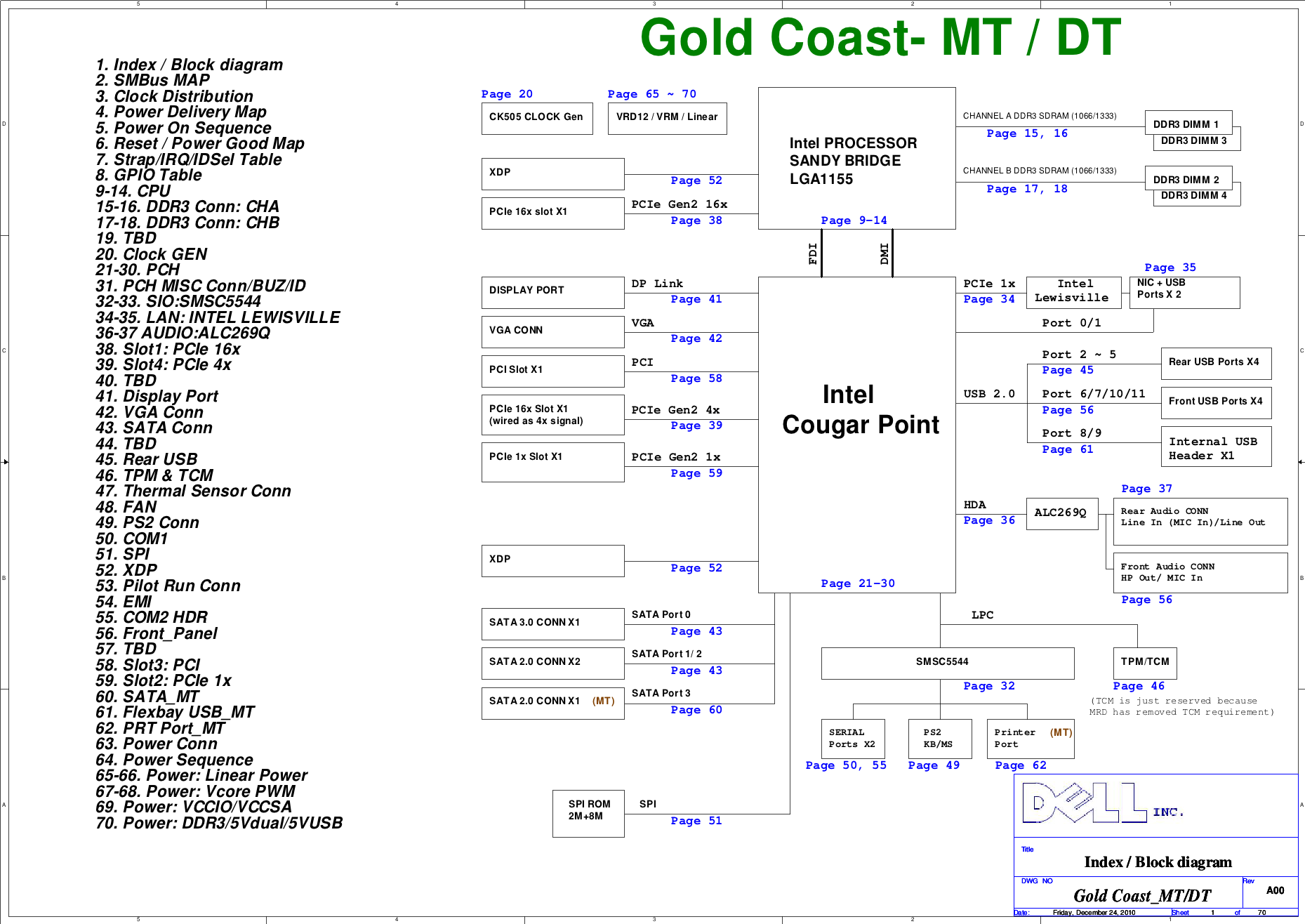
Task: Click the Intel PROCESSOR SANDY BRIDGE block
Action: pos(857,158)
